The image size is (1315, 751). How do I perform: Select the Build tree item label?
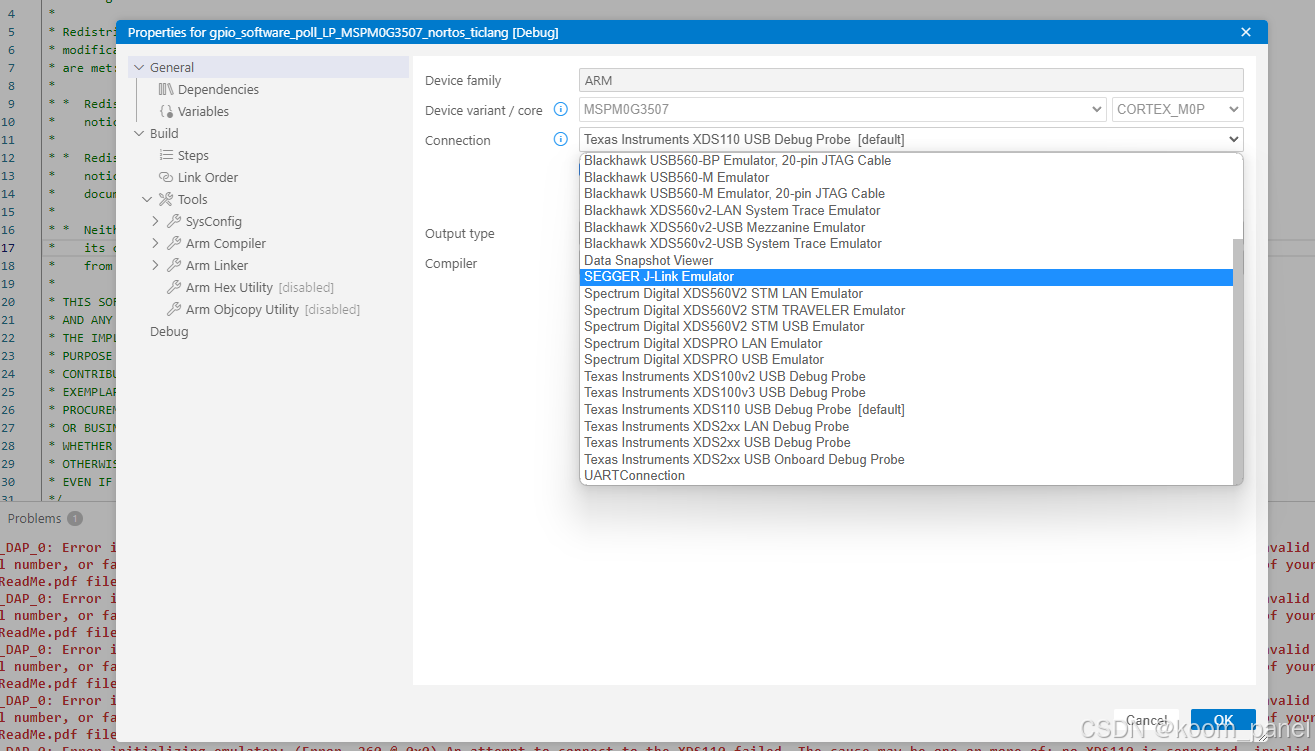(164, 134)
